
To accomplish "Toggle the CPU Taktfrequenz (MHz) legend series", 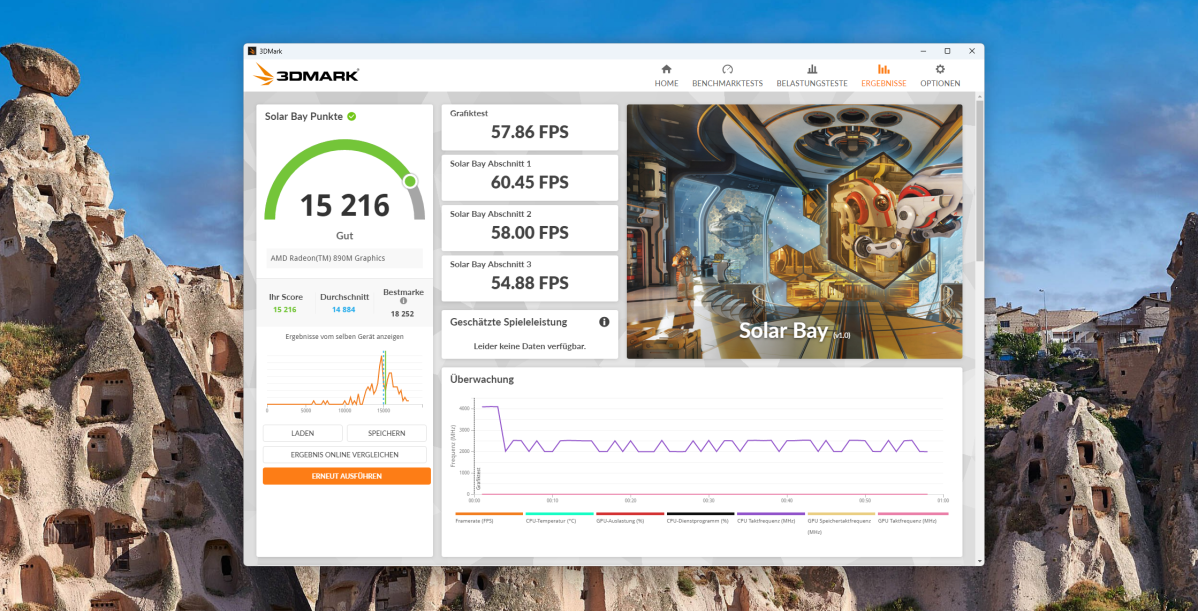I will pyautogui.click(x=770, y=520).
